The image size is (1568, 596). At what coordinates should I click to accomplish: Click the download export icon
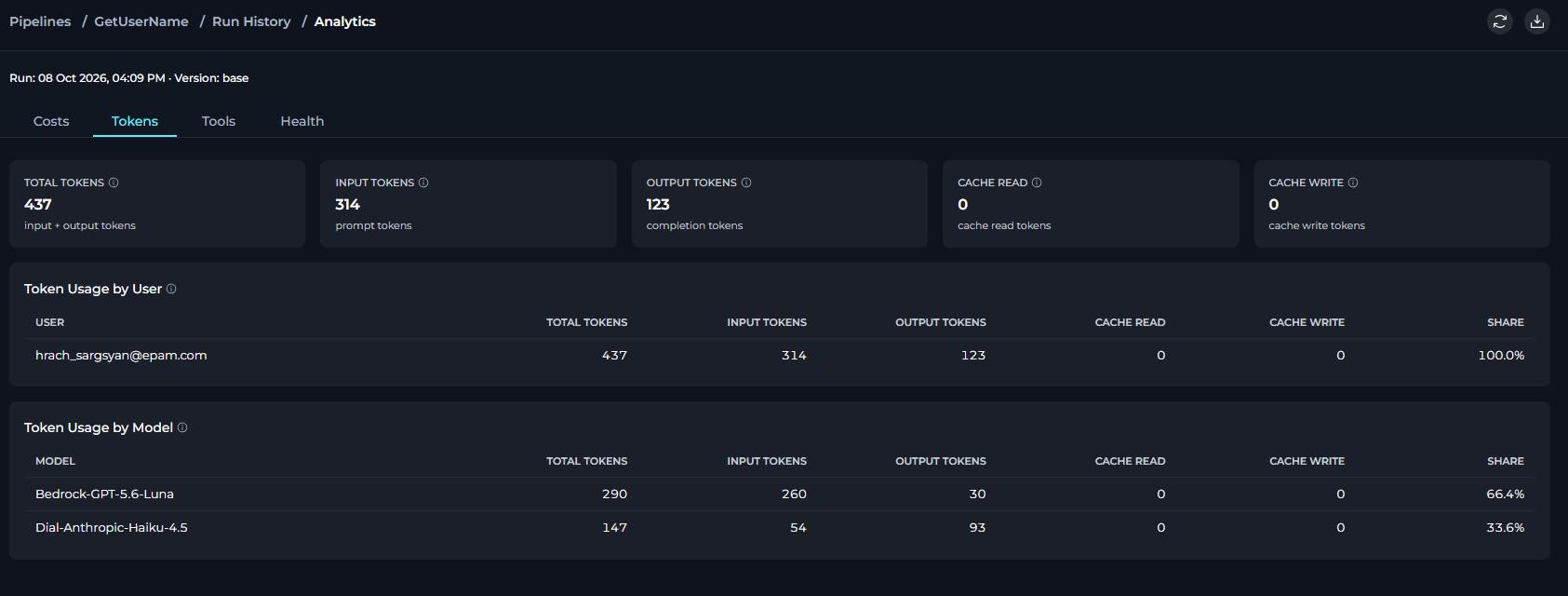coord(1537,21)
